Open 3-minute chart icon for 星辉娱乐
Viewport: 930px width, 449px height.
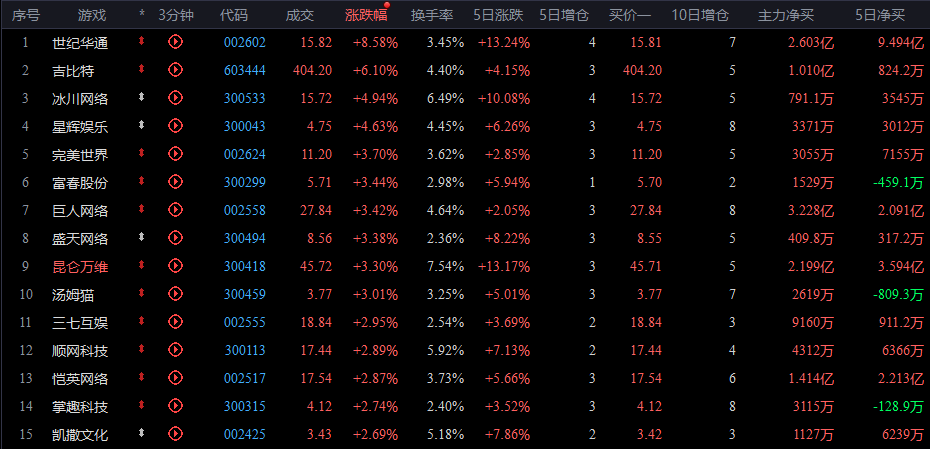pos(175,125)
